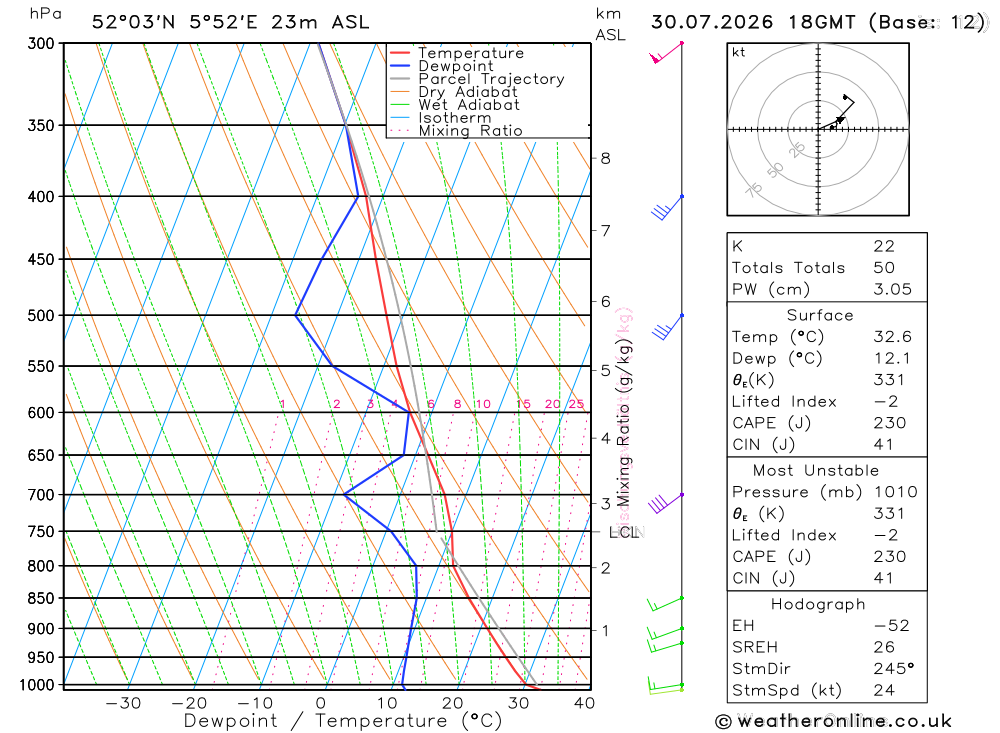This screenshot has height=733, width=1000.
Task: Click the K index value '22'
Action: point(884,246)
